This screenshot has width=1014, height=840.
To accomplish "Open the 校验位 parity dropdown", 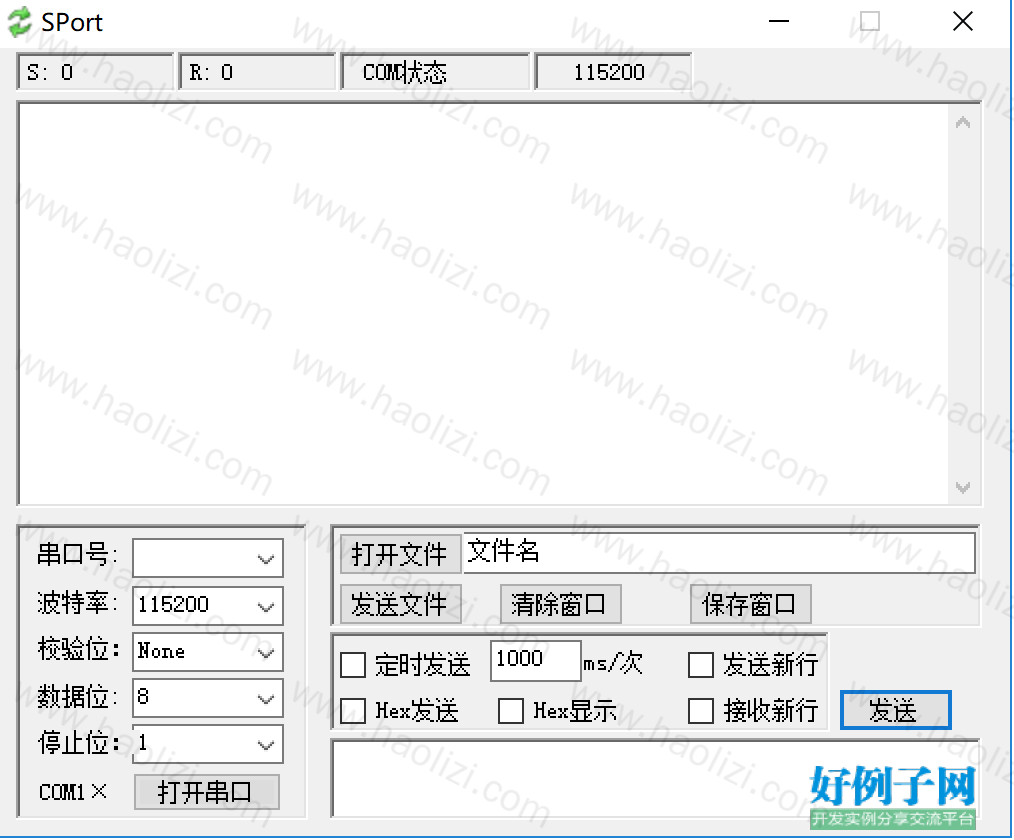I will (208, 652).
